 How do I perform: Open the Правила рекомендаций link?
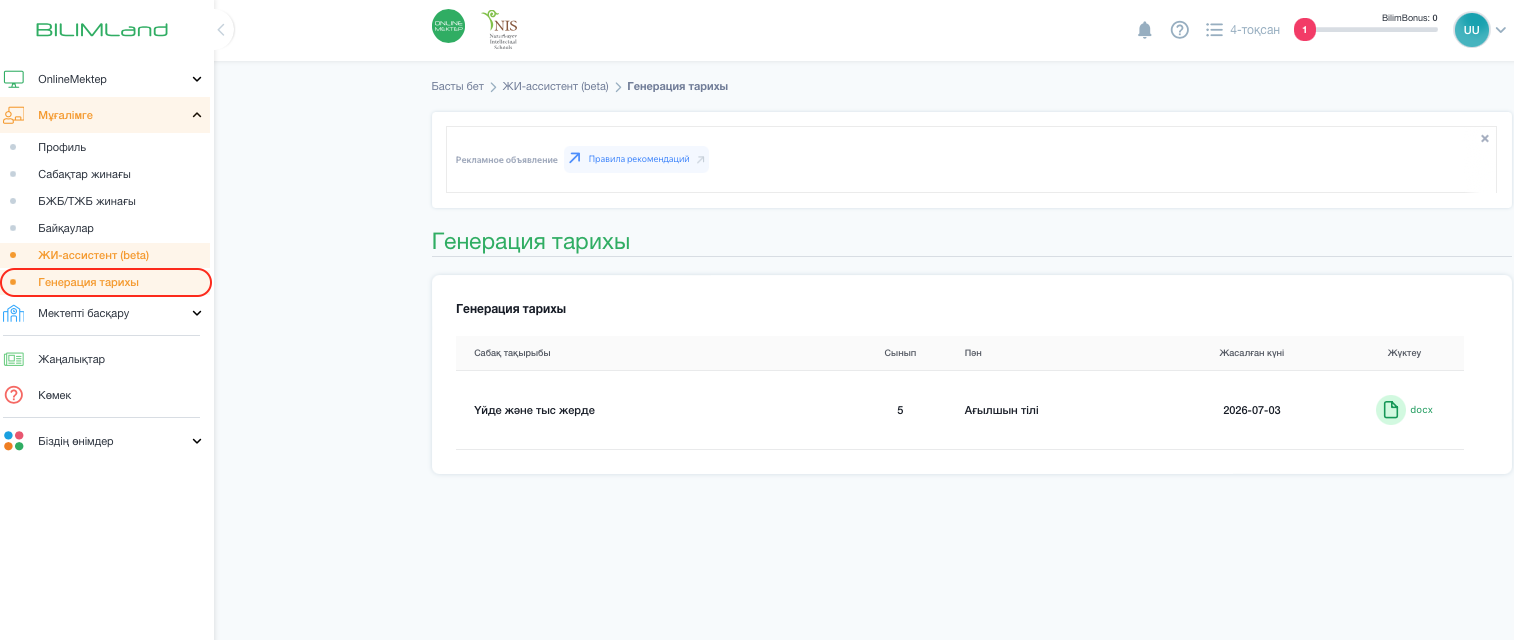point(638,159)
